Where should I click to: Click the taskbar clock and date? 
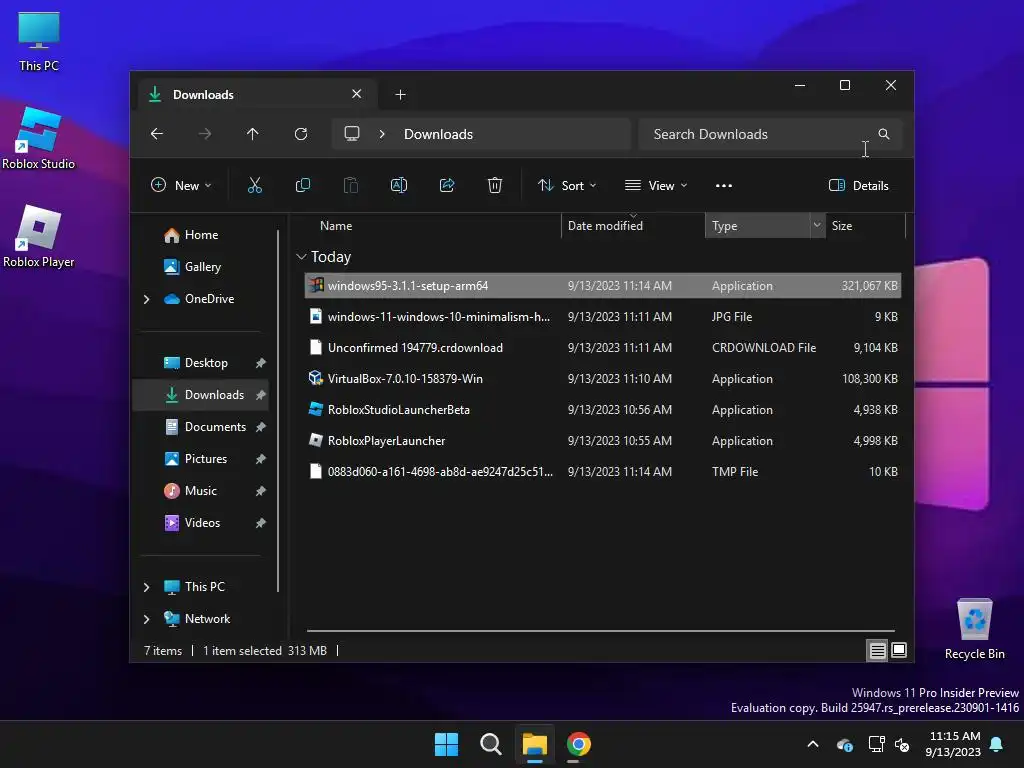tap(952, 744)
